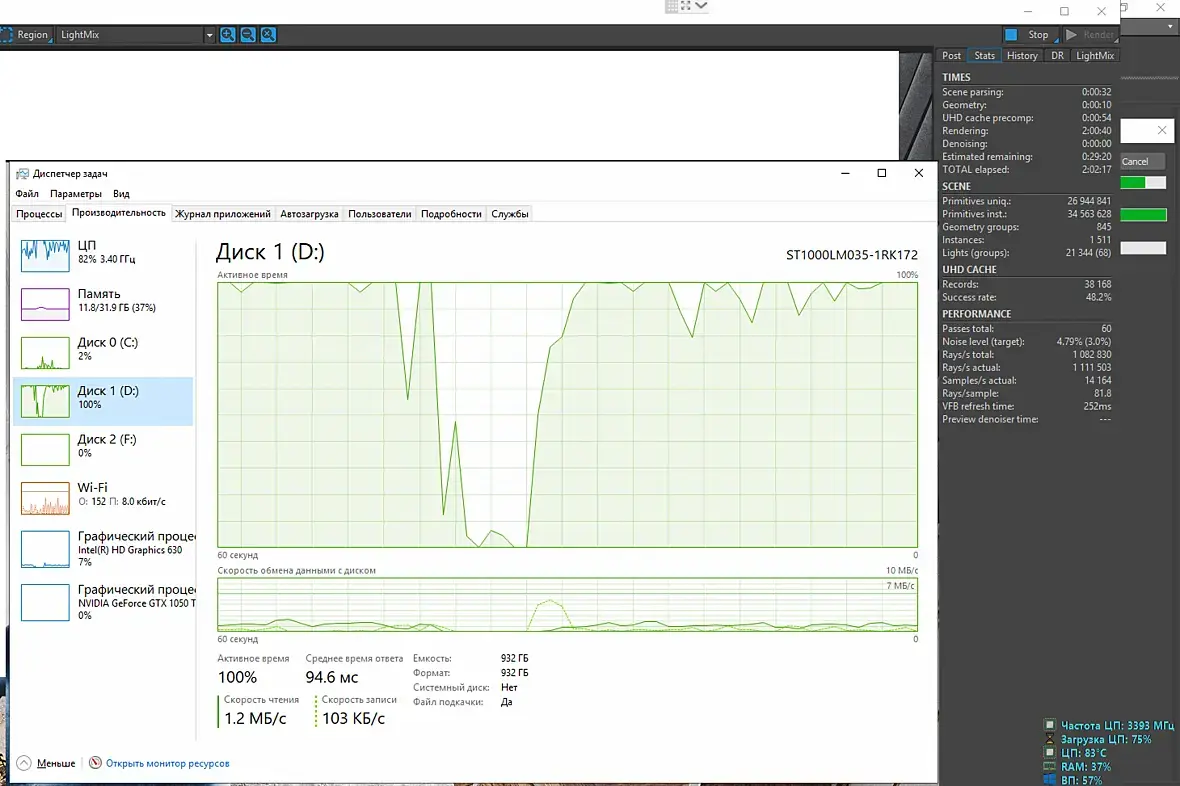Click the ВП overlay indicator icon
This screenshot has width=1180, height=786.
coord(1050,780)
